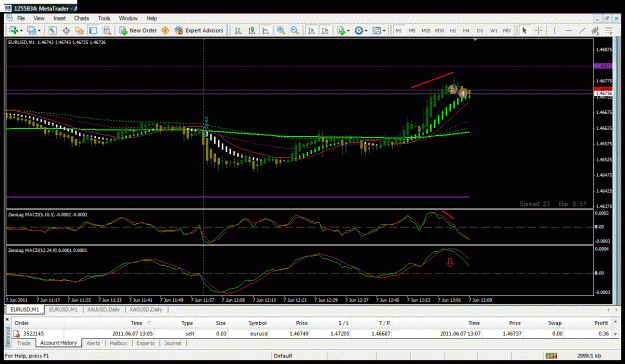
Task: Toggle the H4 timeframe button
Action: tap(466, 30)
